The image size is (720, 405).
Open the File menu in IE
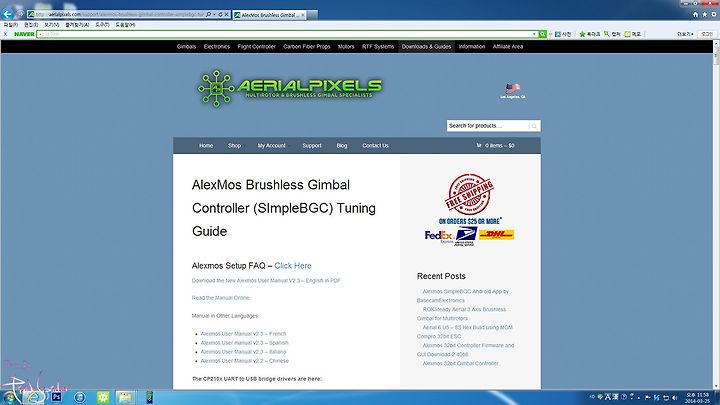pos(11,25)
